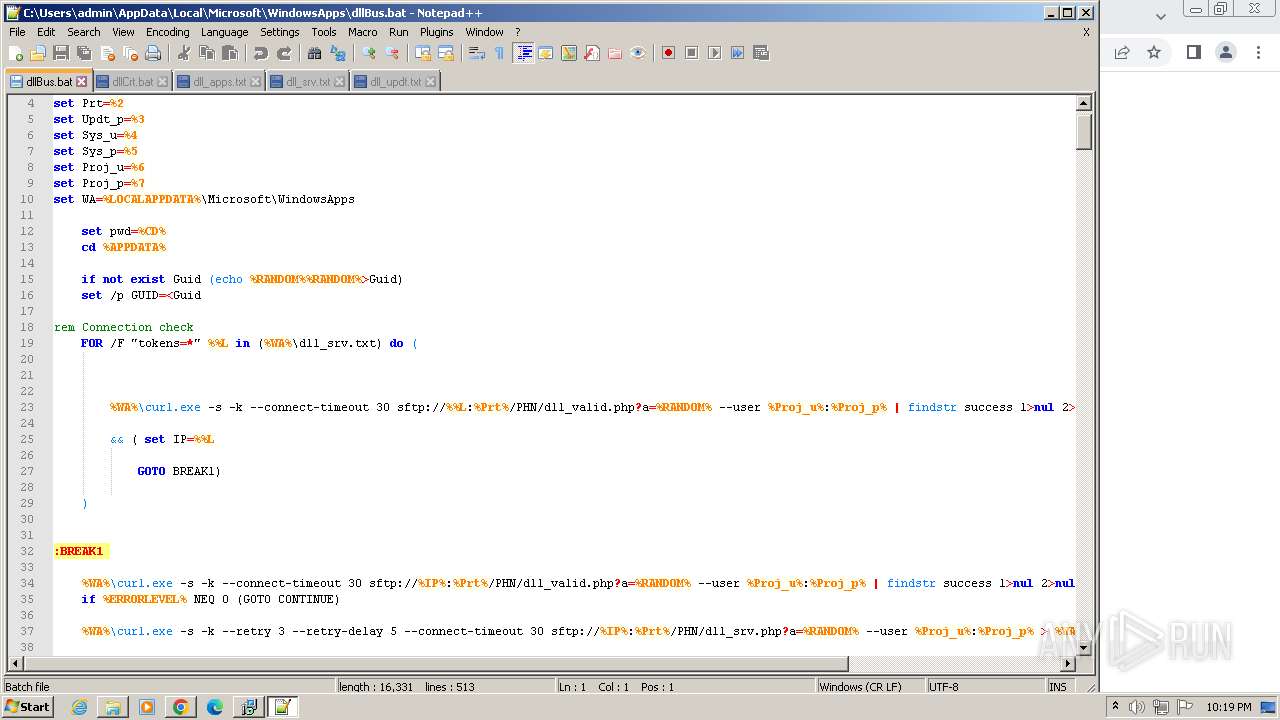Copy the selection using the Copy toolbar icon

pos(207,53)
